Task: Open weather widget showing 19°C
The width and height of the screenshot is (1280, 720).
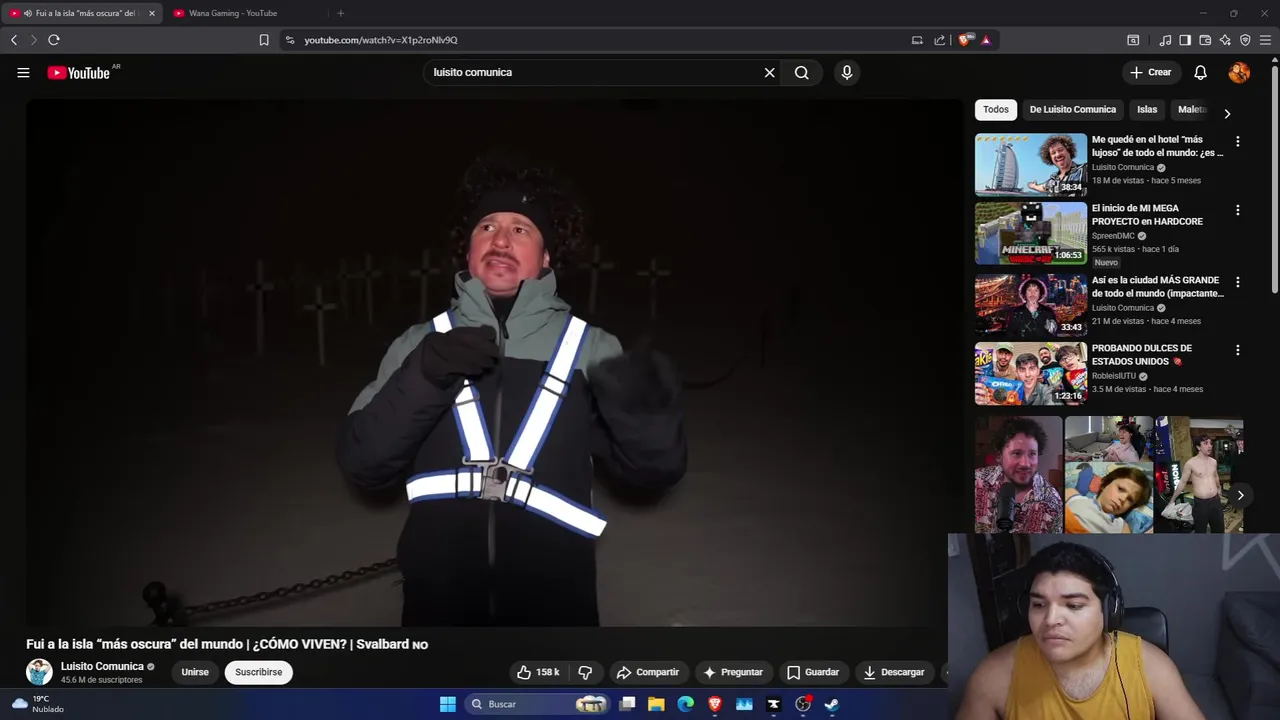Action: pos(37,704)
